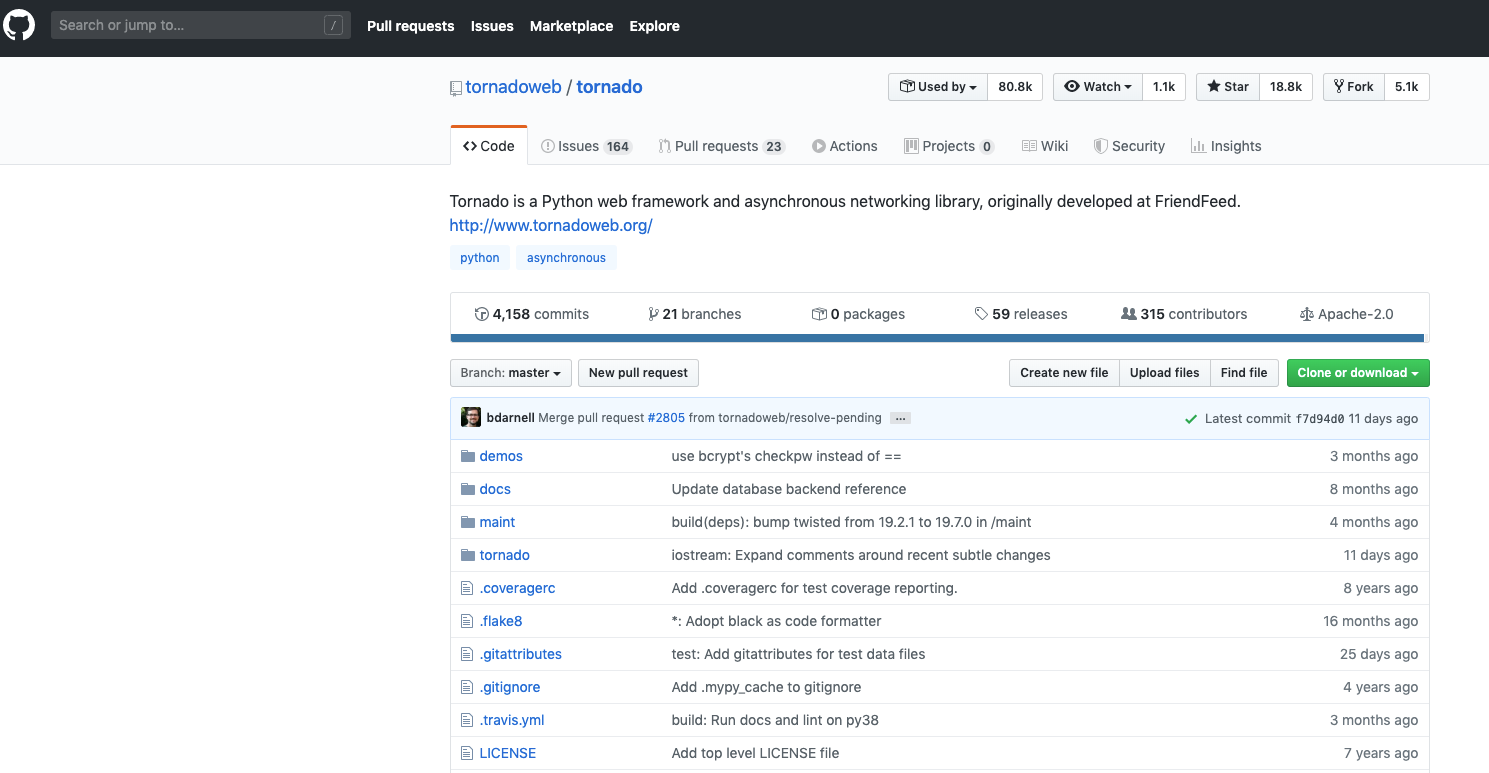Click the tornado folder icon

pyautogui.click(x=467, y=555)
